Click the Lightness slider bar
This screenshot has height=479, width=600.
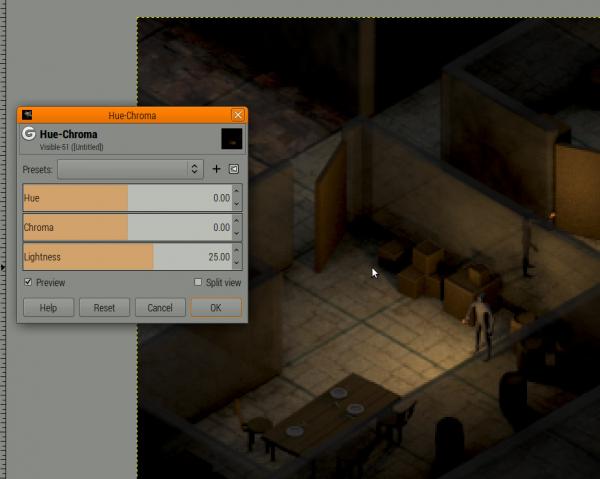click(127, 257)
